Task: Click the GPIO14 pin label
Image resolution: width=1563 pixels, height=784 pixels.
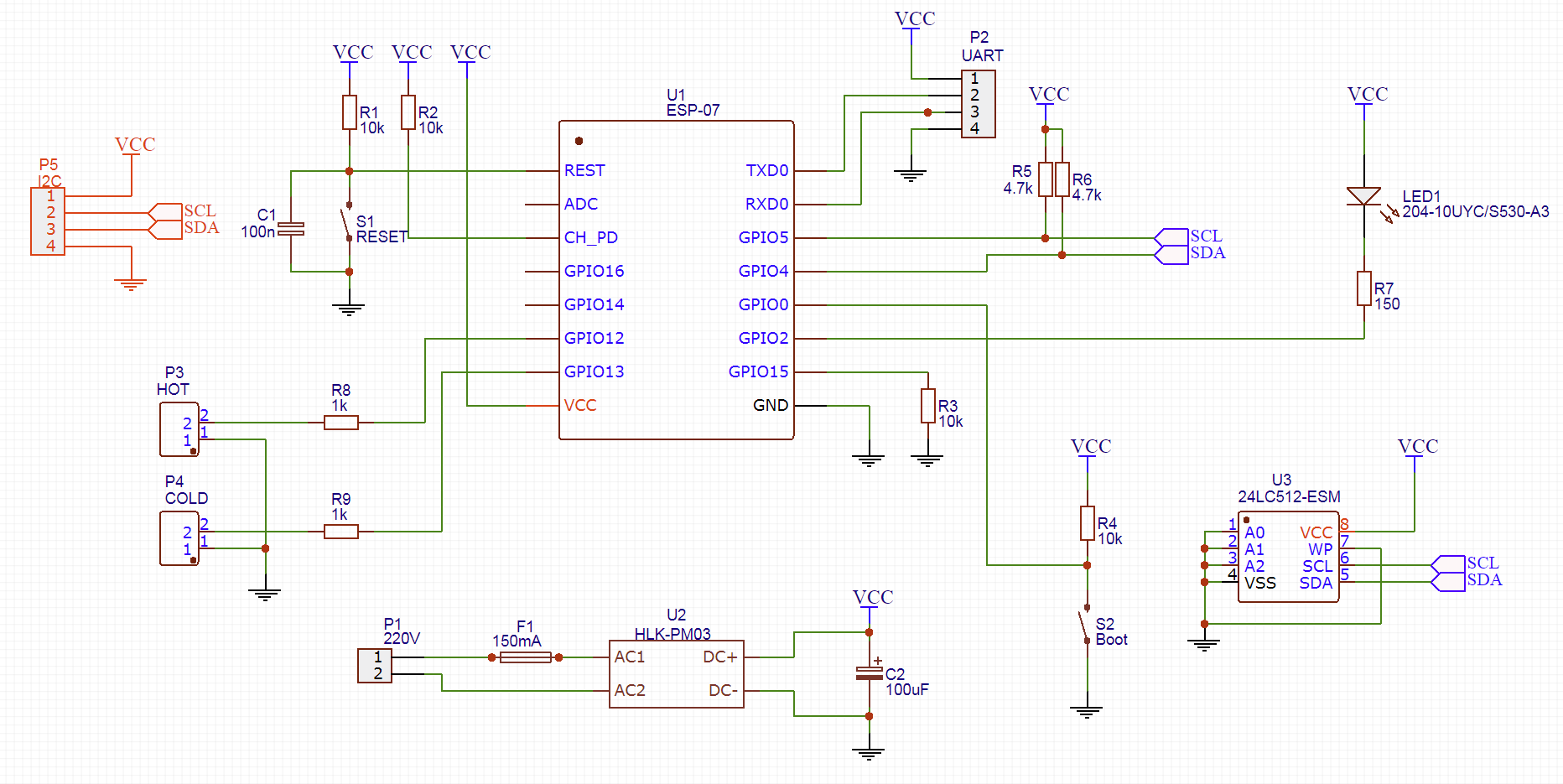Action: tap(595, 305)
